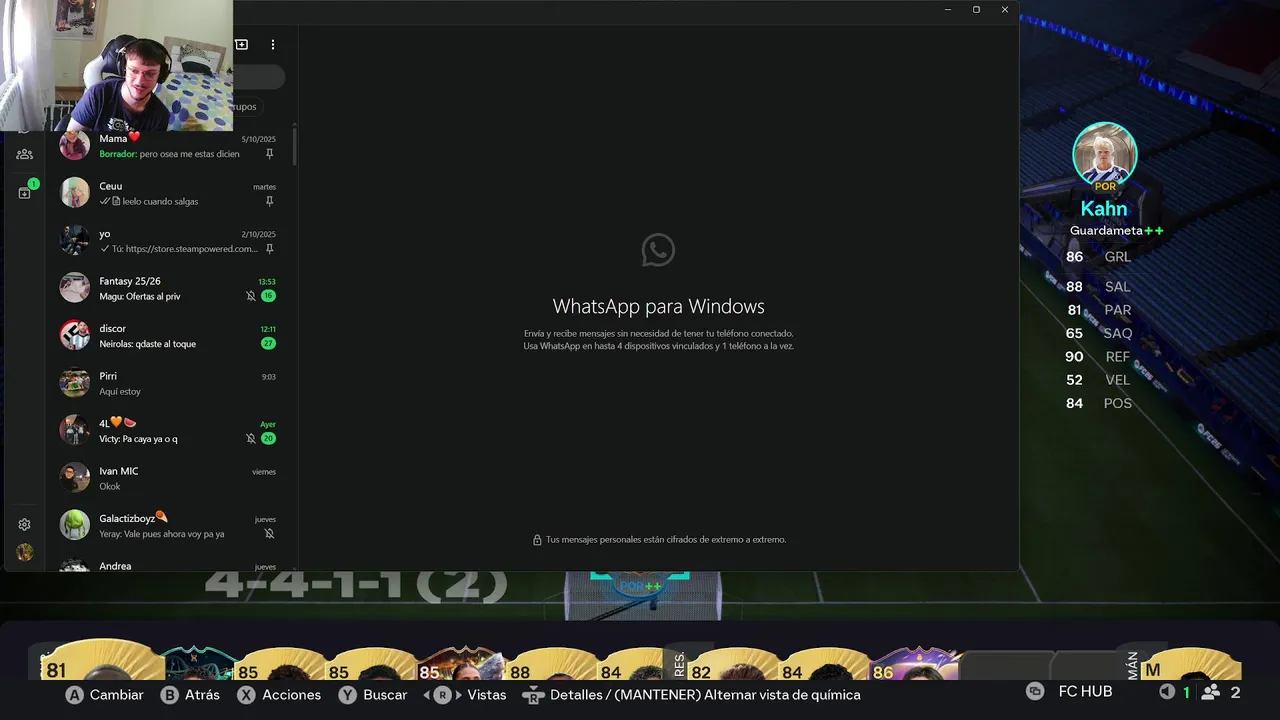Screen dimensions: 1280x720
Task: Click the A button icon for Cambiar
Action: coord(75,694)
